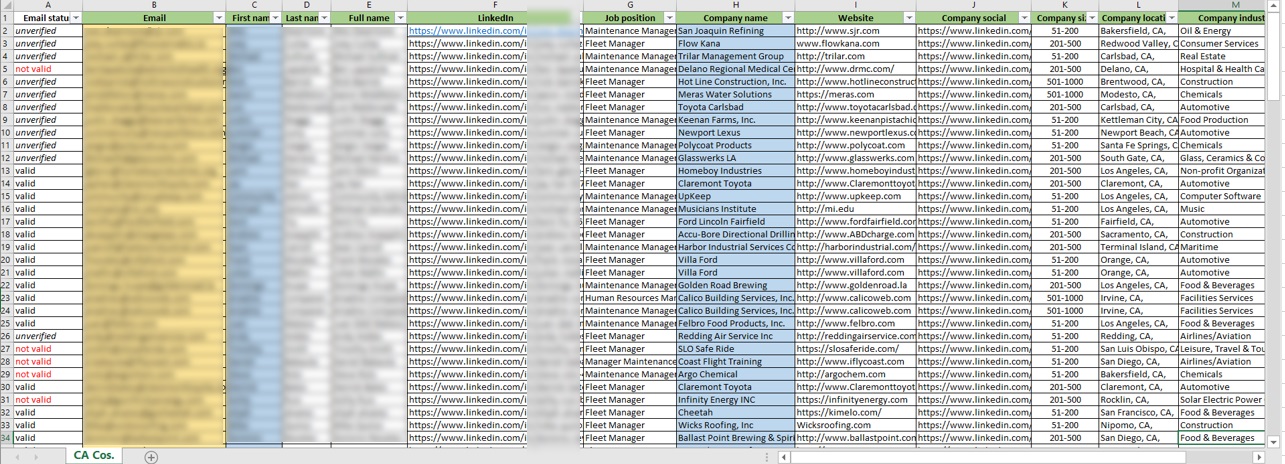
Task: Open the Last name filter dropdown
Action: coord(325,18)
